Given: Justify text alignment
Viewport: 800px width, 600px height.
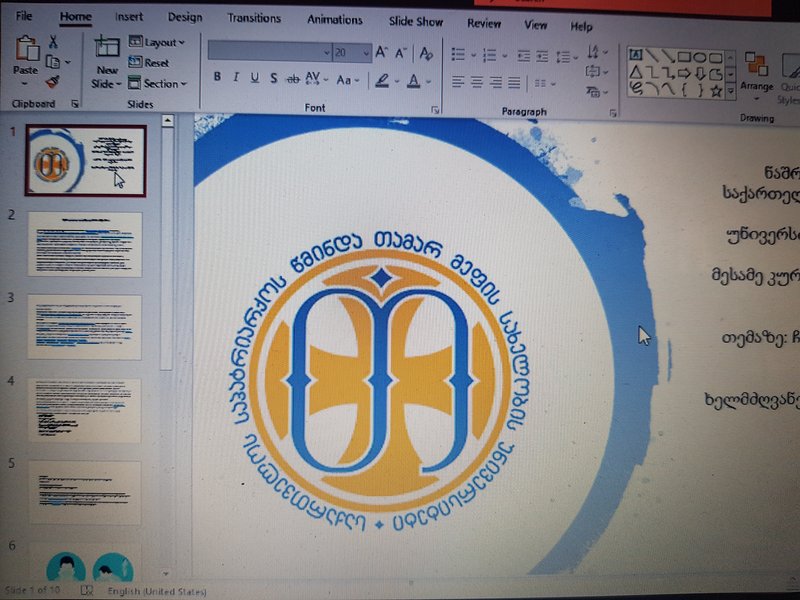Looking at the screenshot, I should pos(514,83).
